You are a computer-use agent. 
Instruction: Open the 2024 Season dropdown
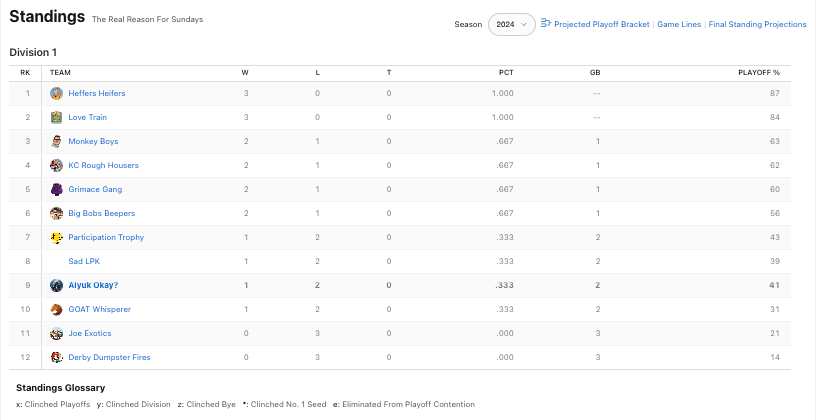511,24
